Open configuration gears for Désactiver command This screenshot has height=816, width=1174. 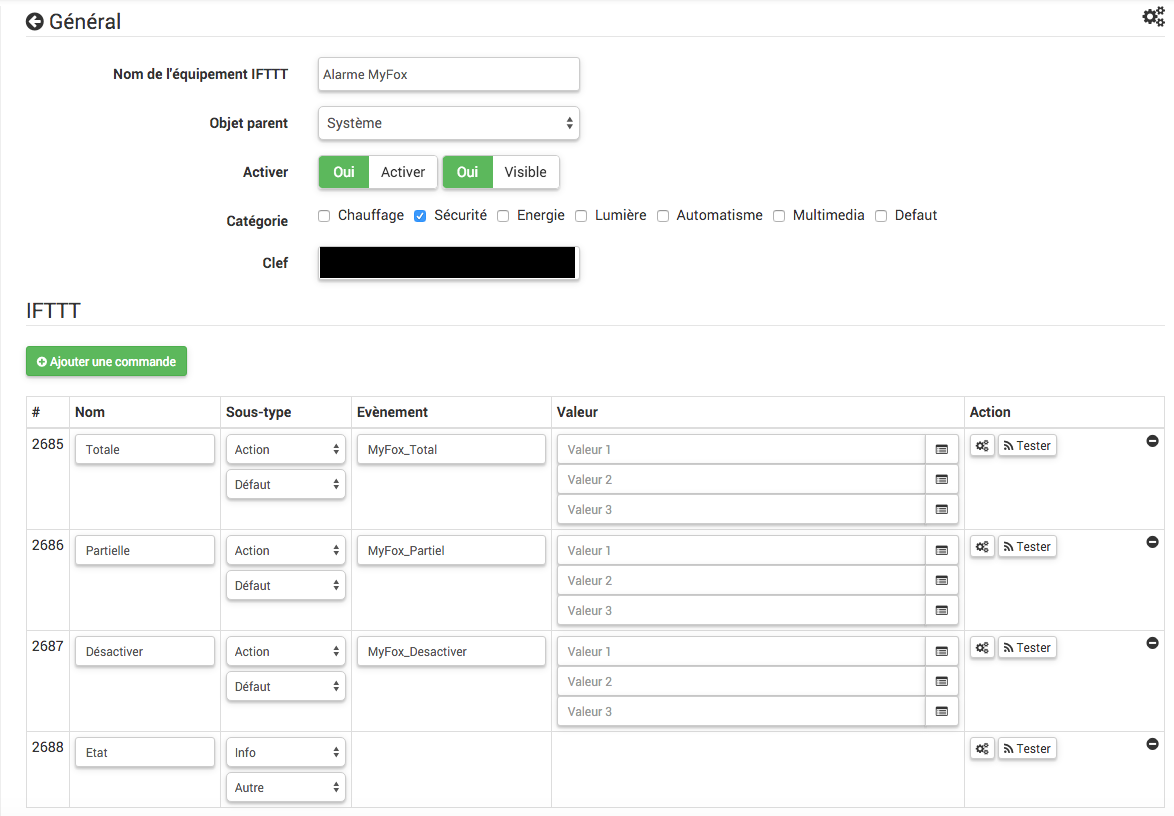click(x=982, y=648)
